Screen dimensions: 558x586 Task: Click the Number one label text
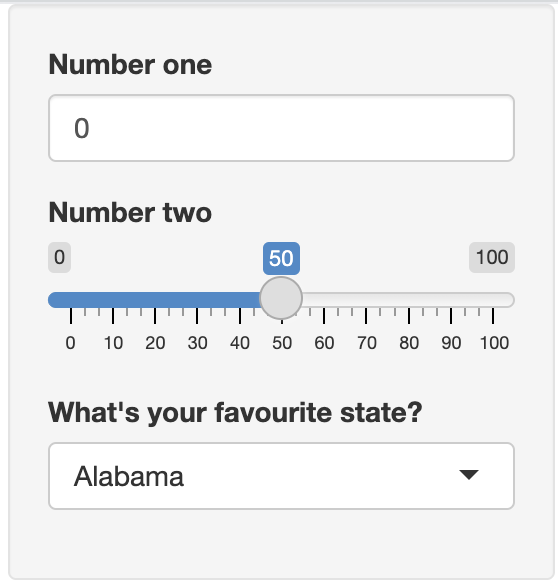(130, 65)
